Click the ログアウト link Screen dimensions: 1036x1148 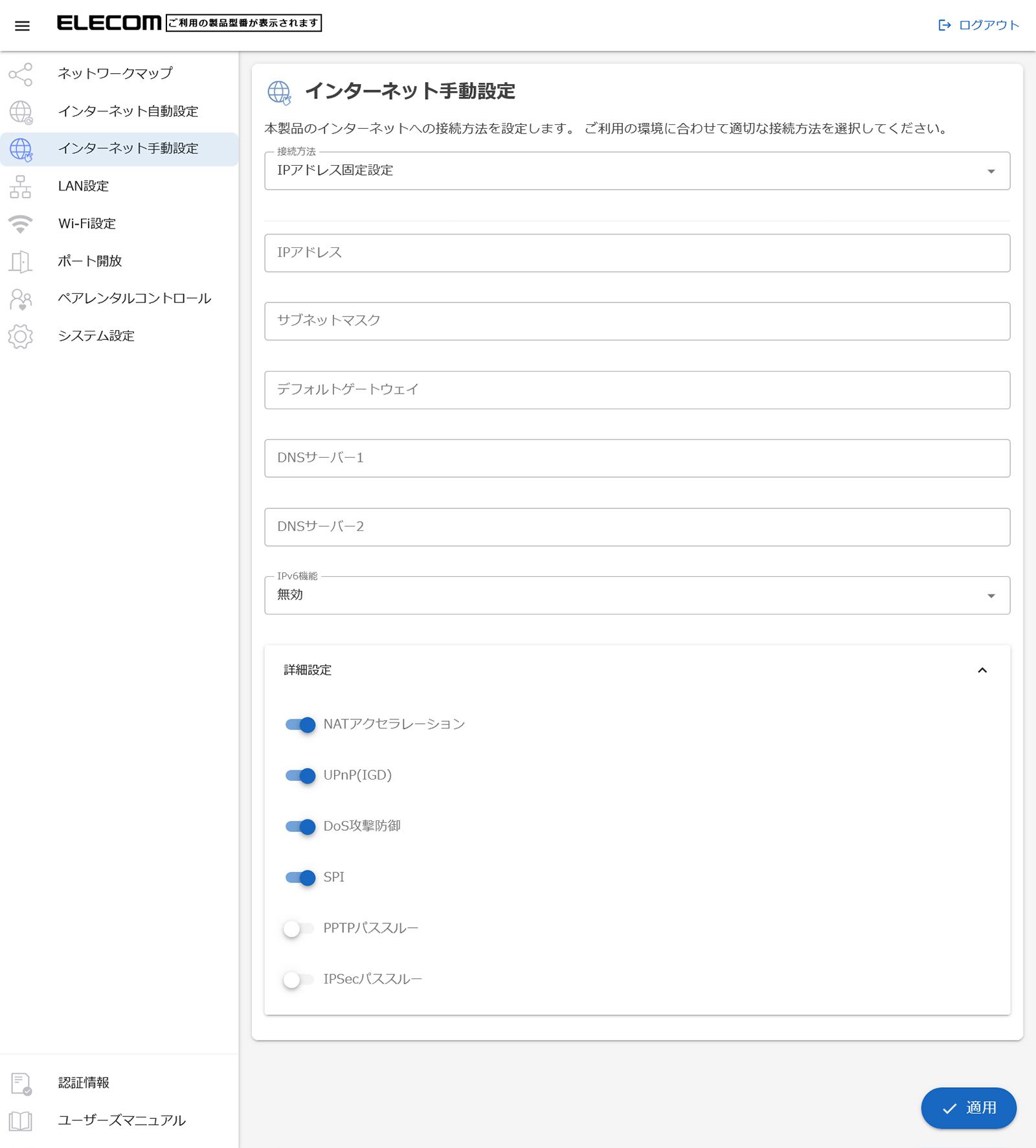979,25
